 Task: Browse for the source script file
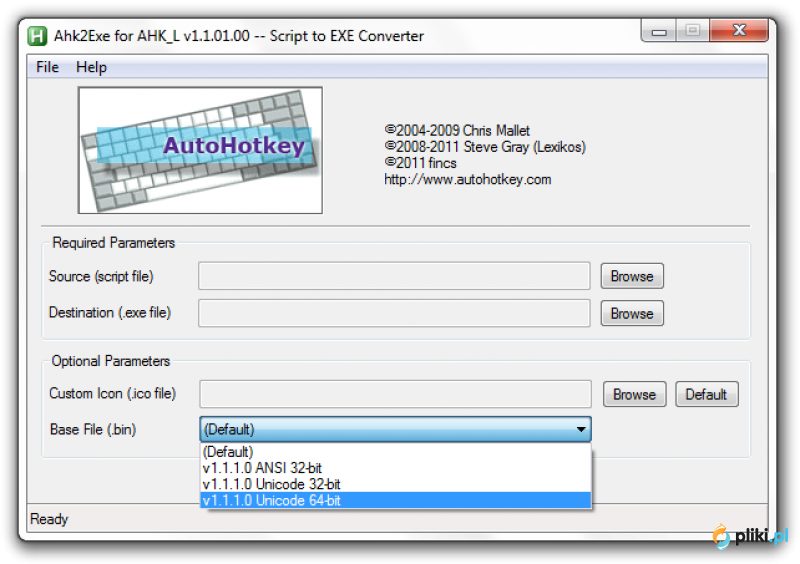(632, 276)
